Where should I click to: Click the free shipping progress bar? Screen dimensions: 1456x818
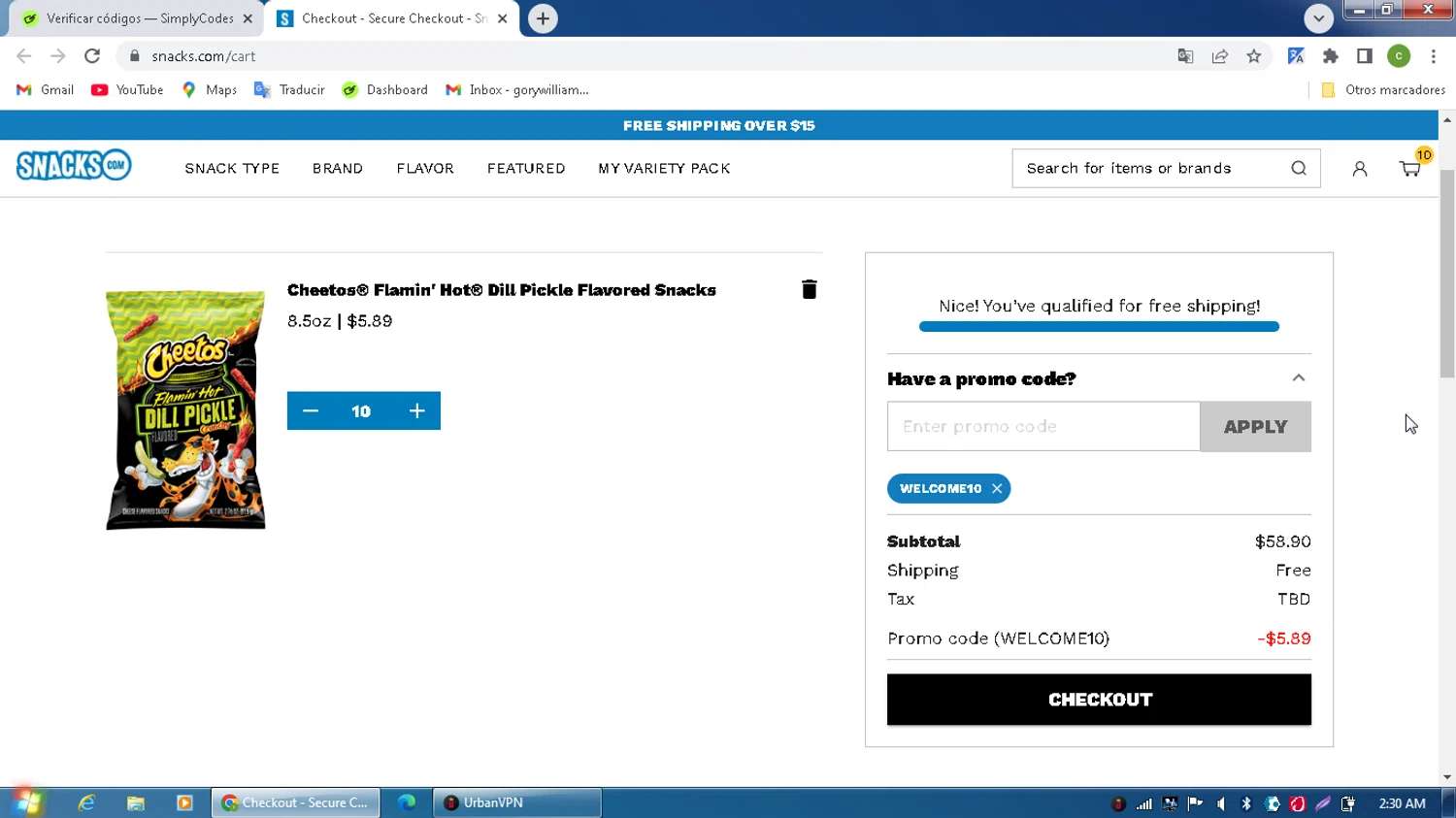1099,327
